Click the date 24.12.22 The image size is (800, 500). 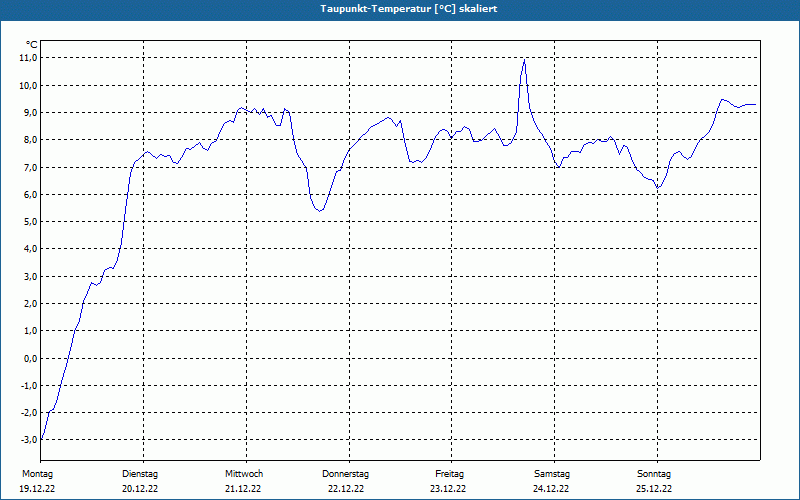pos(551,489)
